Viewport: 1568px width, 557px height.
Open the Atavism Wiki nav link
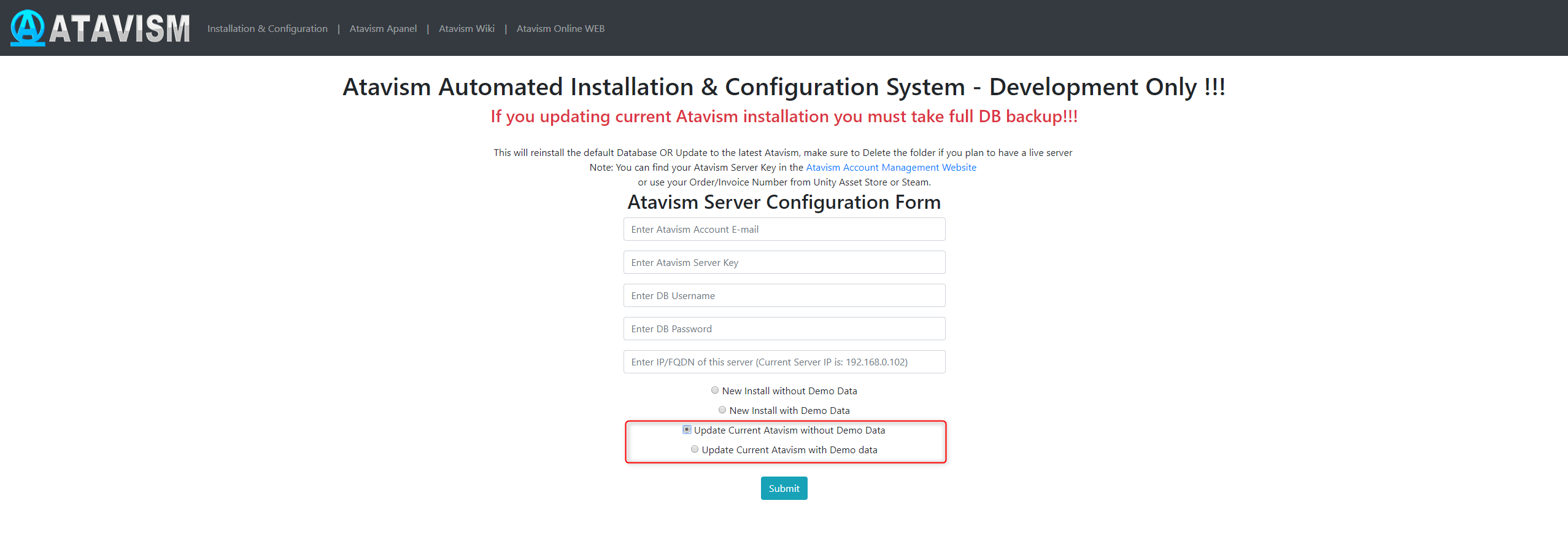tap(466, 29)
